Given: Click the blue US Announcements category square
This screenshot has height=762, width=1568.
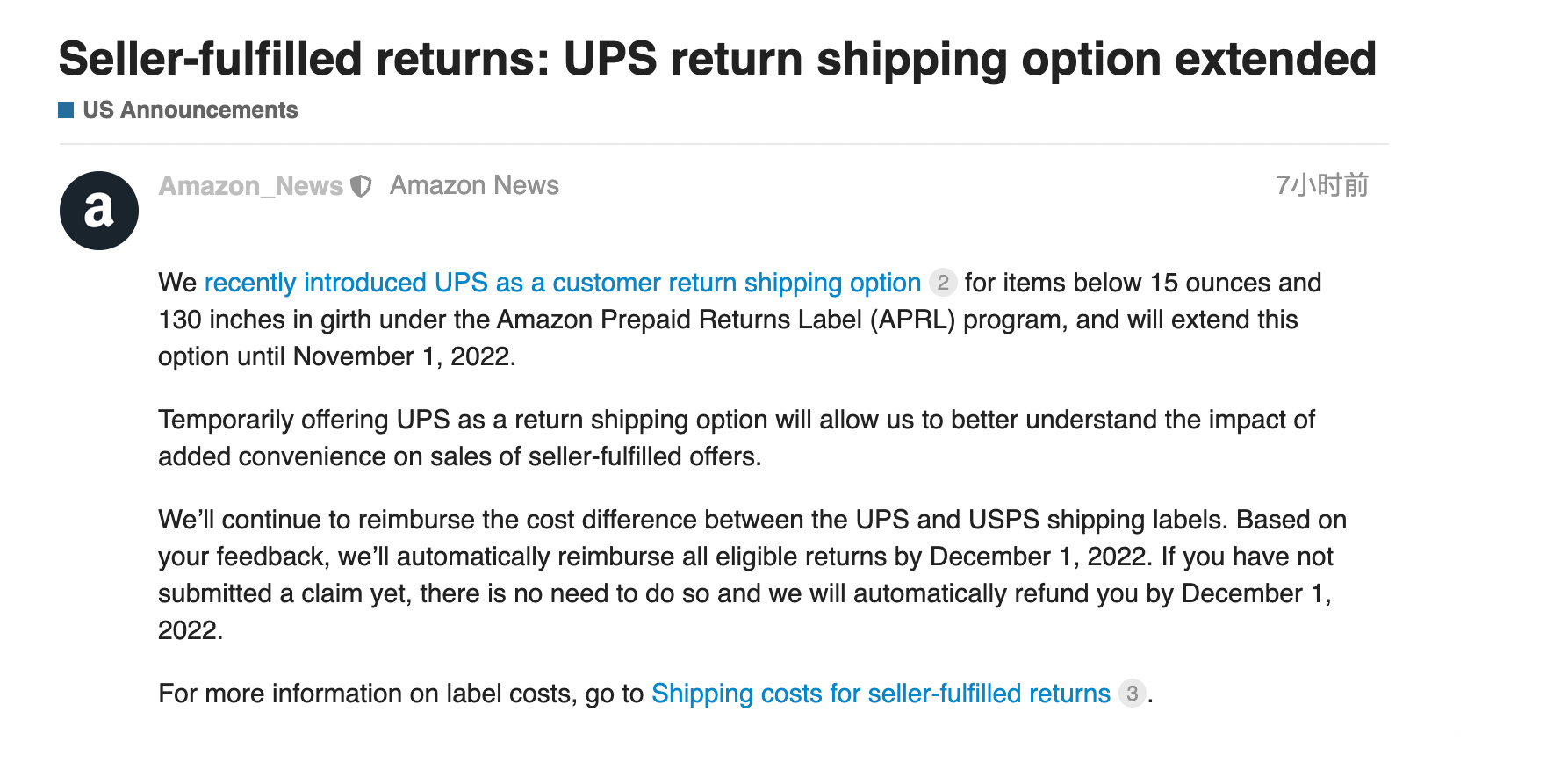Looking at the screenshot, I should (x=66, y=110).
